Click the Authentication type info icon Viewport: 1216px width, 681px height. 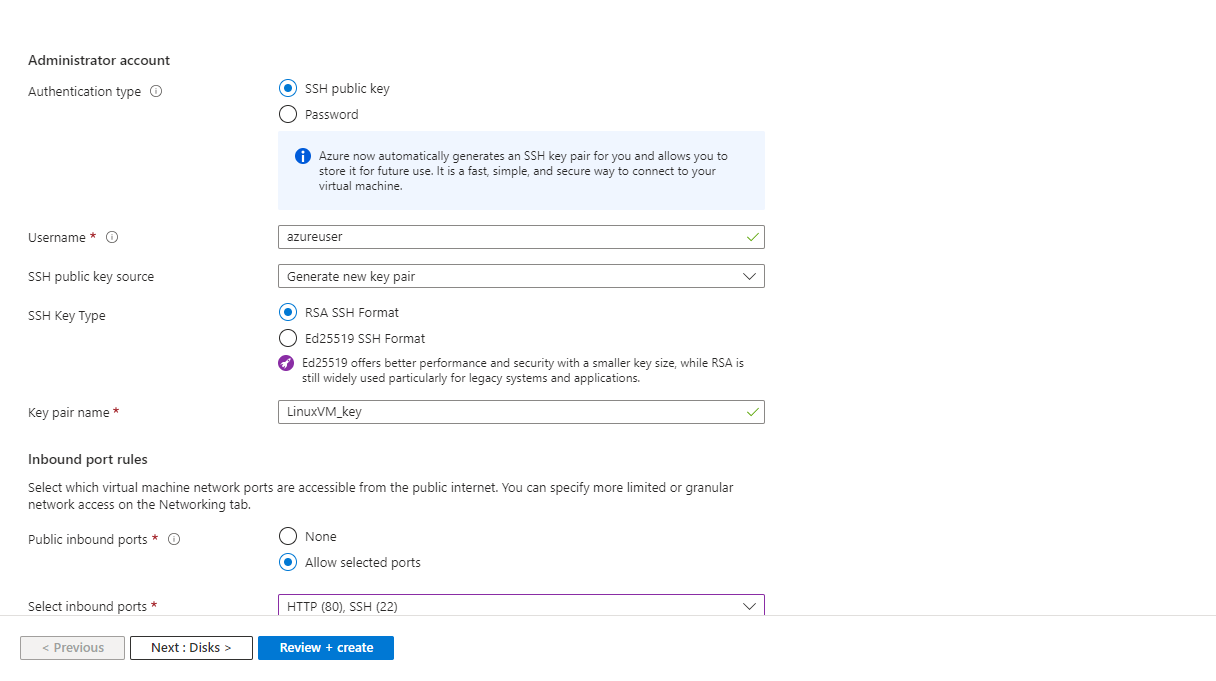tap(156, 91)
